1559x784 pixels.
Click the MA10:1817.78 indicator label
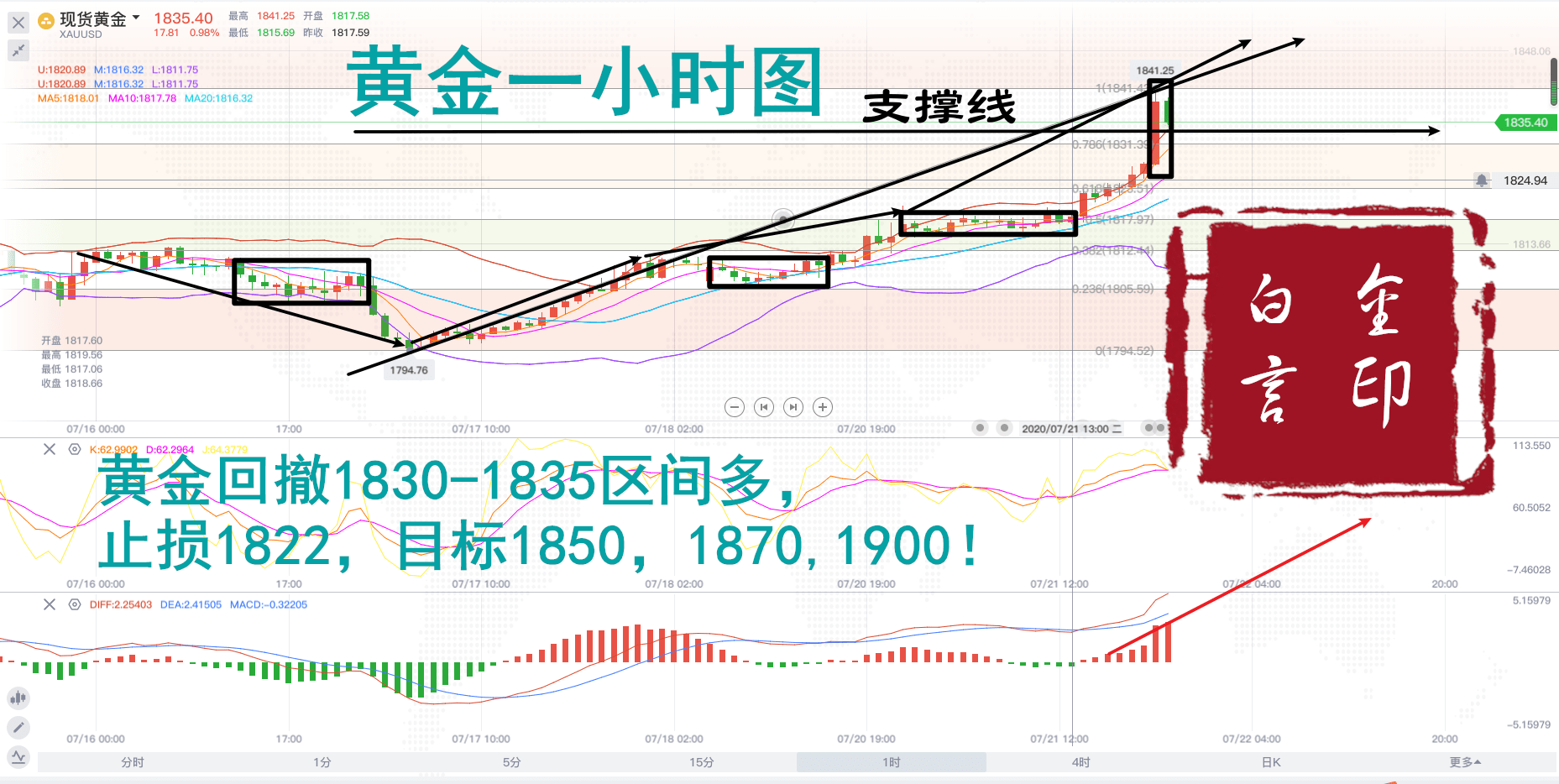pos(142,98)
